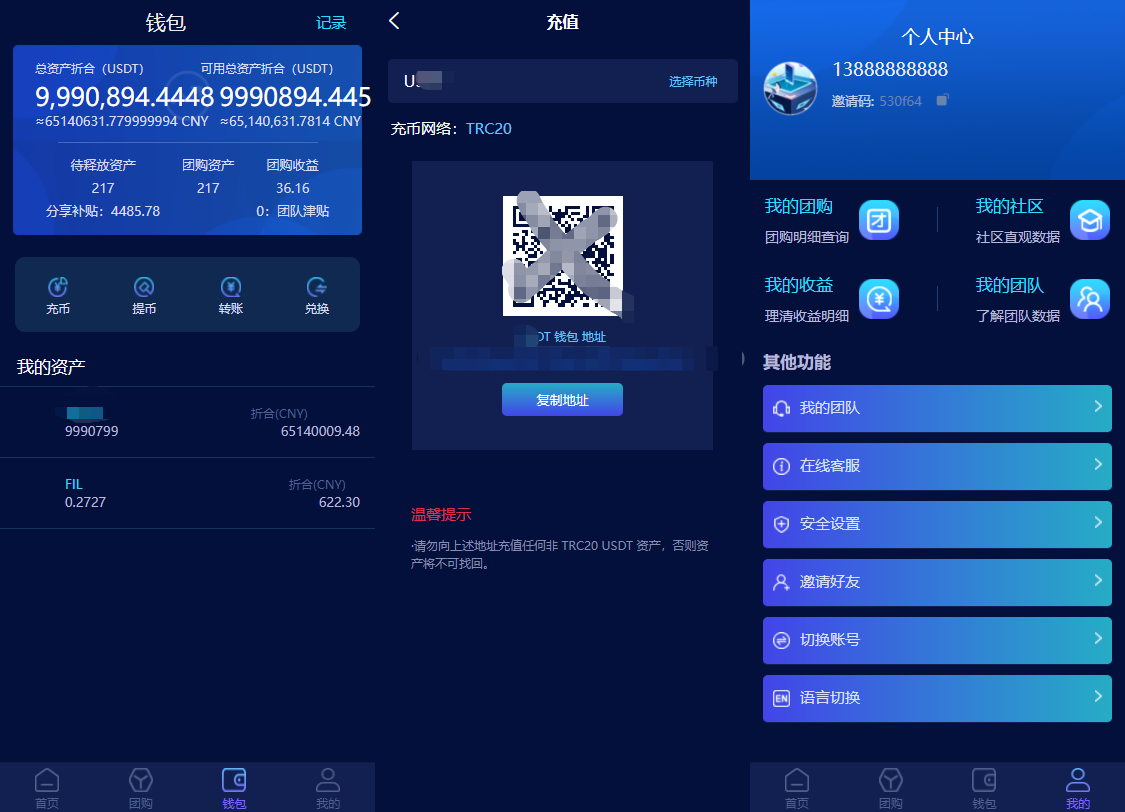Open the 我的团购 square icon
The width and height of the screenshot is (1125, 812).
[879, 219]
